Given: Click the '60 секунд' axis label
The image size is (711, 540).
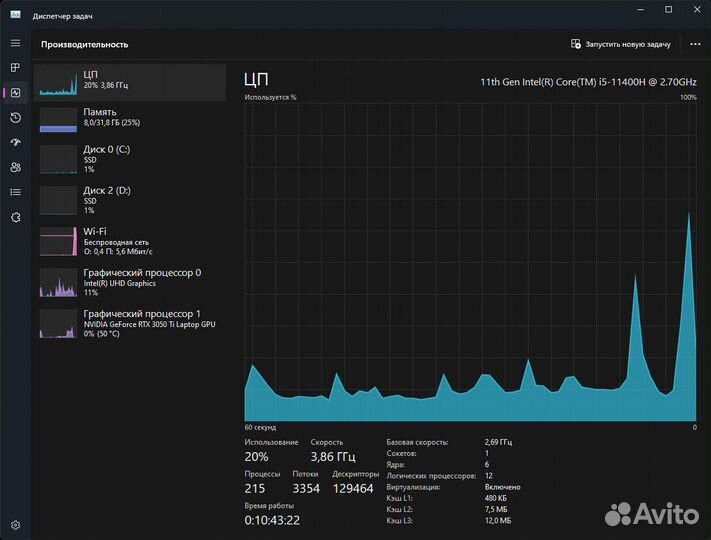Looking at the screenshot, I should [x=260, y=427].
